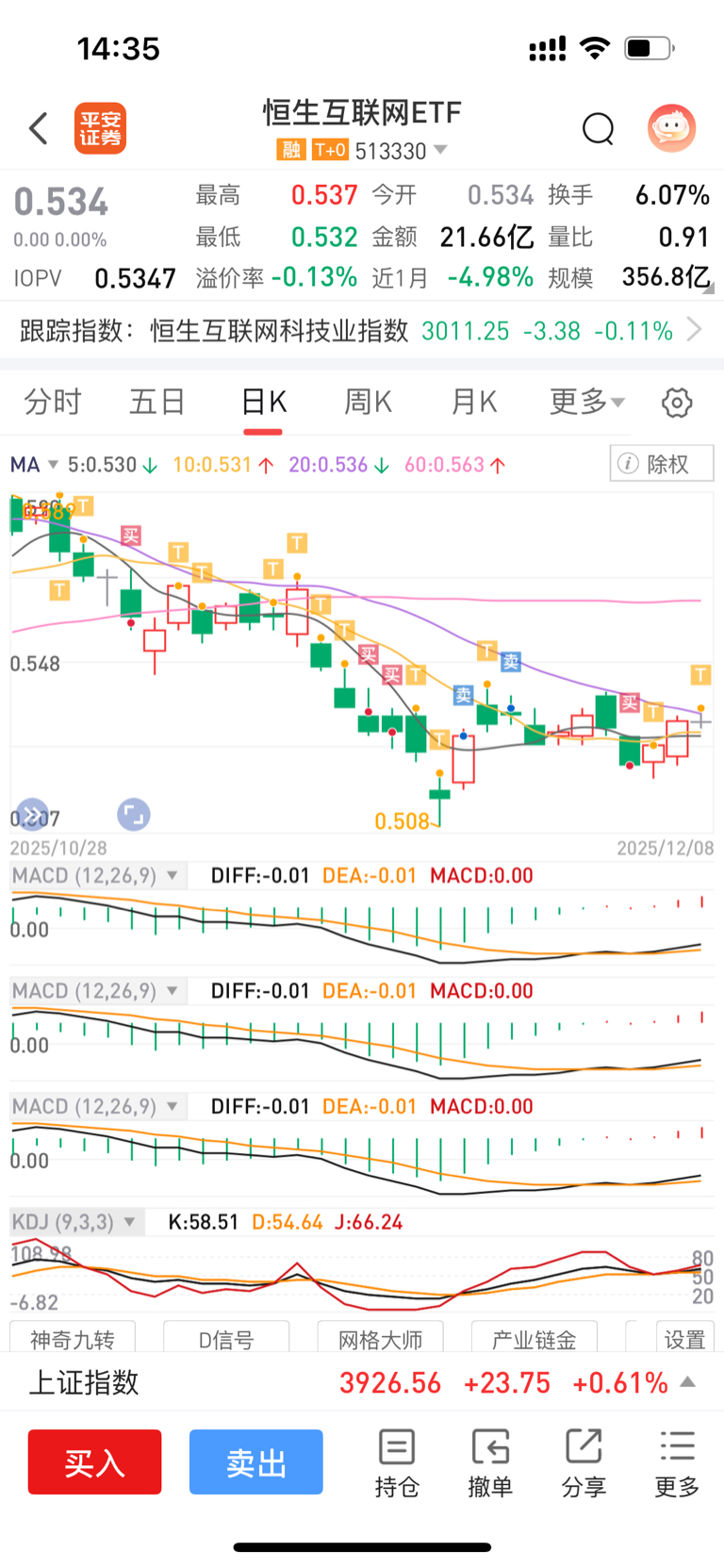
Task: Open the 更多 list icon
Action: point(678,1463)
